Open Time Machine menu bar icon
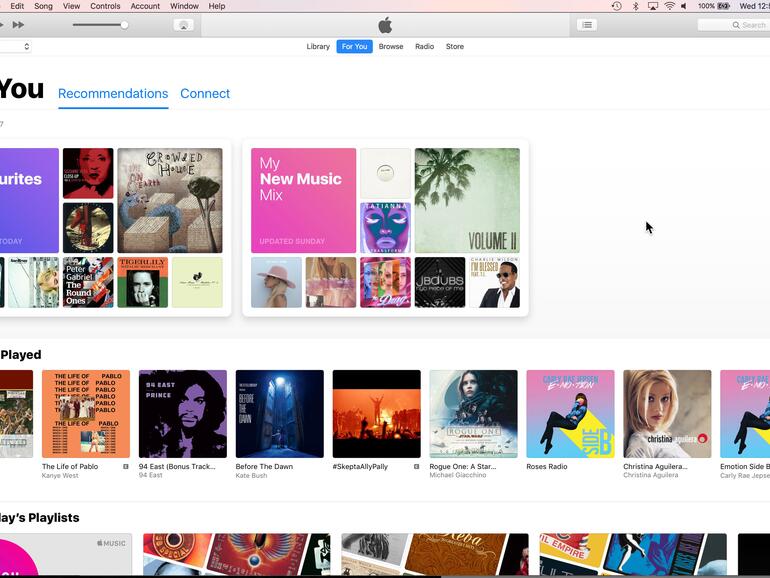 (x=616, y=6)
